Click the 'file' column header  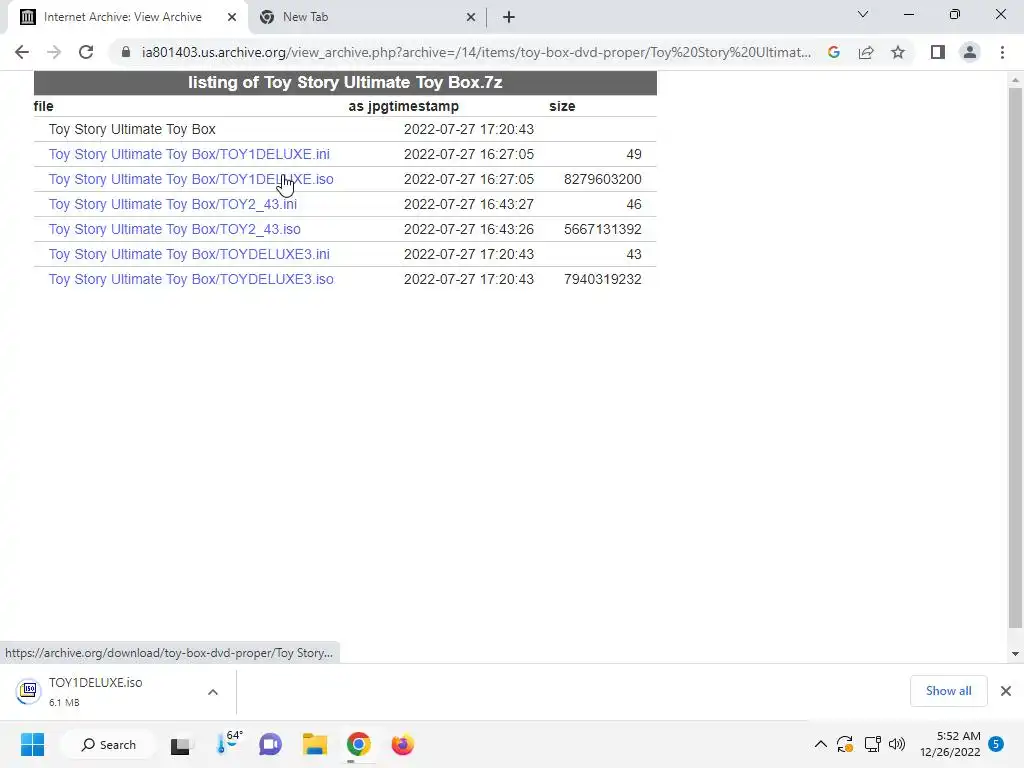(44, 106)
